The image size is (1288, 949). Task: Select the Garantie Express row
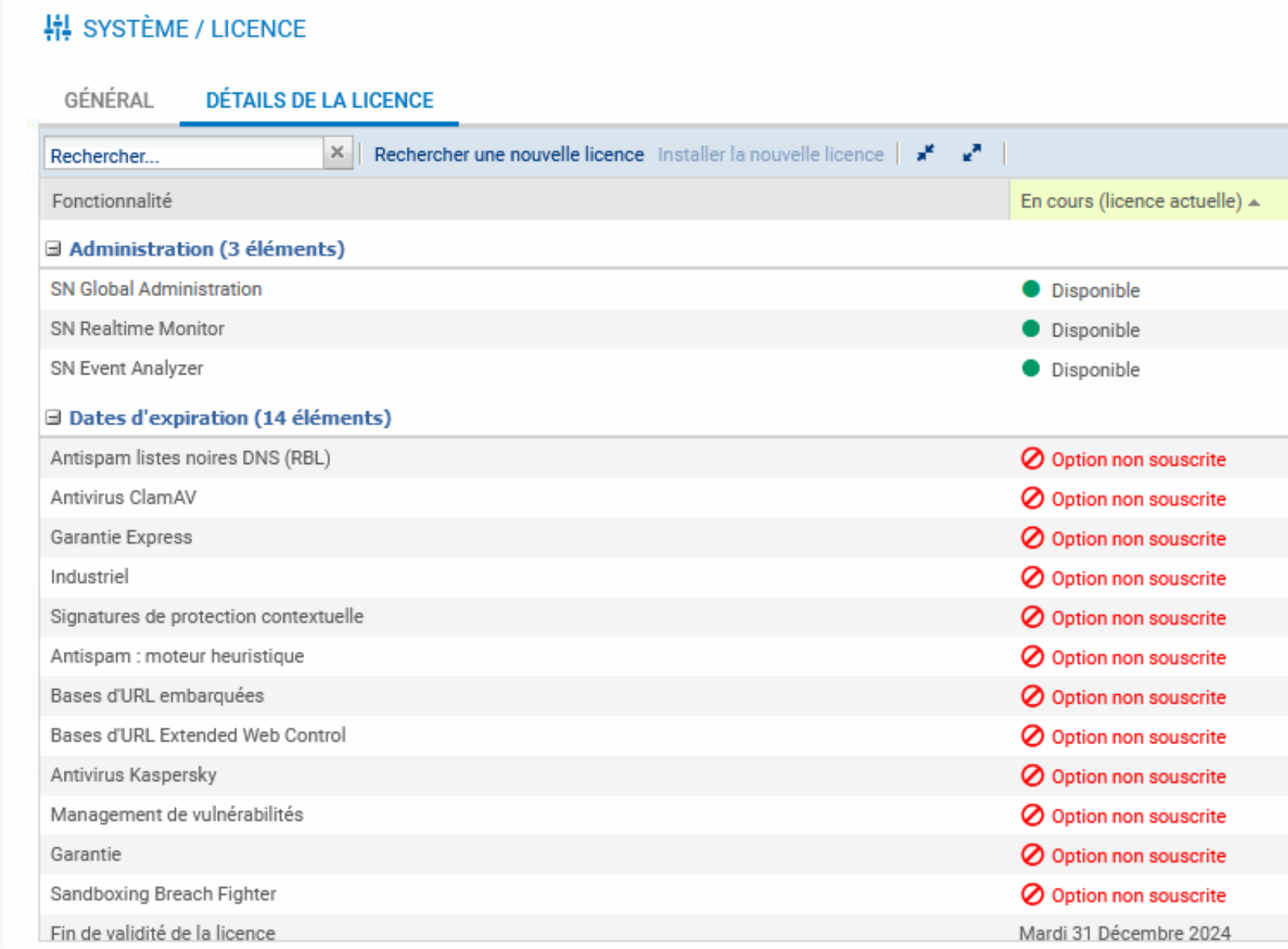[x=121, y=537]
